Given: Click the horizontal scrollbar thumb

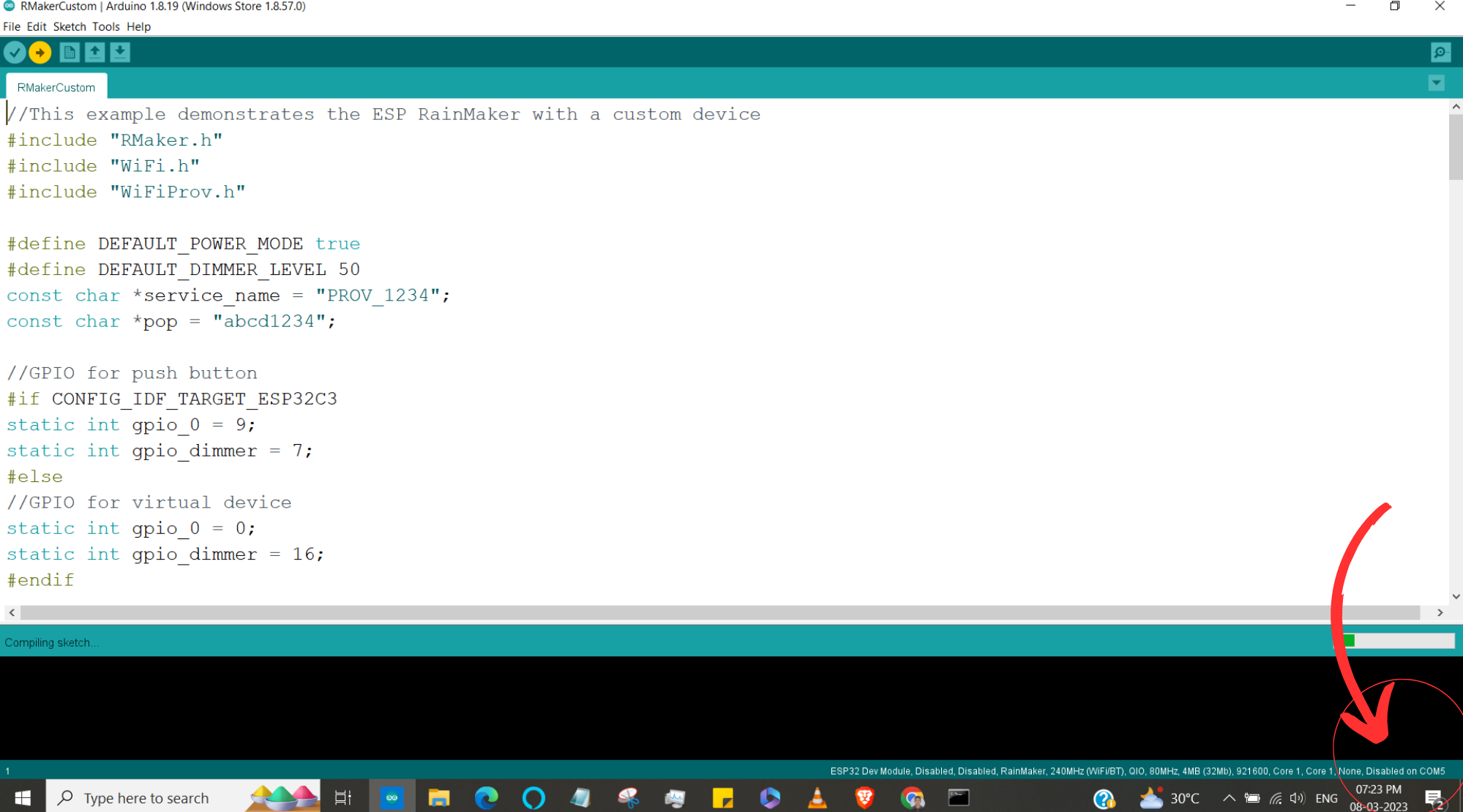Looking at the screenshot, I should pyautogui.click(x=720, y=612).
